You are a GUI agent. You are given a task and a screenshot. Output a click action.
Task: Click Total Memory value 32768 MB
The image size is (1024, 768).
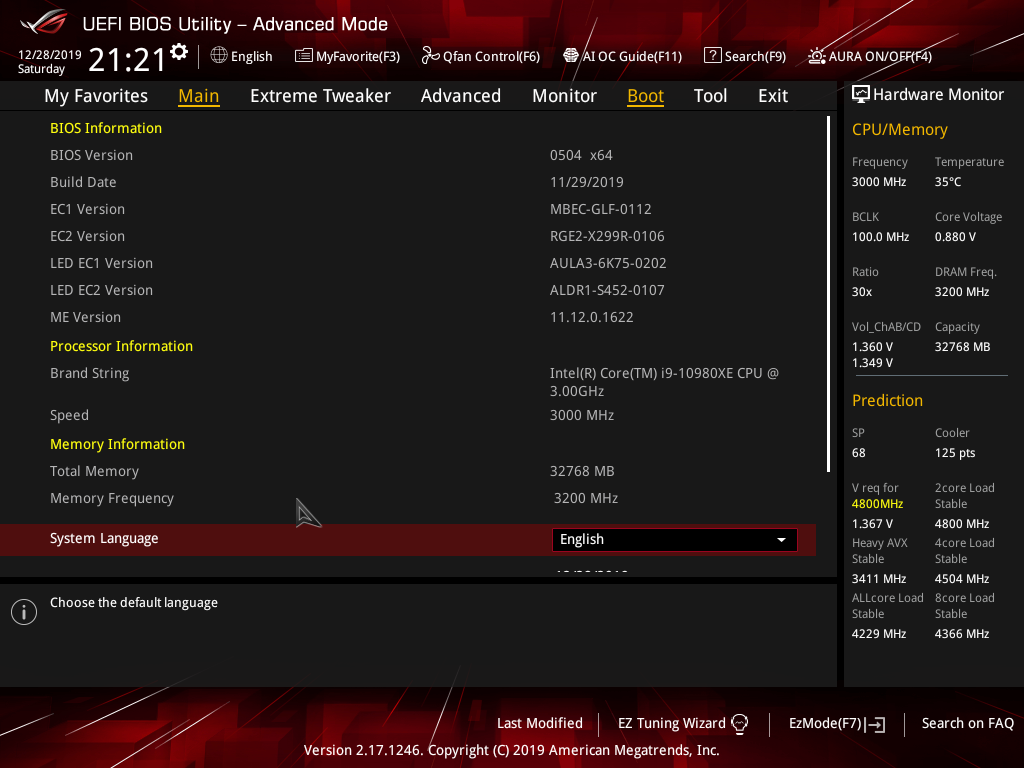pyautogui.click(x=582, y=472)
